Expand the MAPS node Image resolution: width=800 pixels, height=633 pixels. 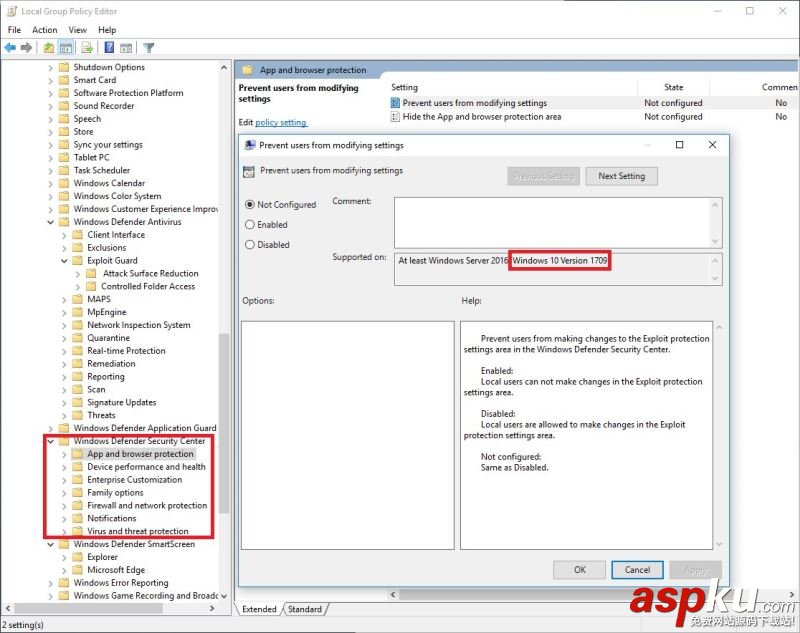pyautogui.click(x=64, y=300)
